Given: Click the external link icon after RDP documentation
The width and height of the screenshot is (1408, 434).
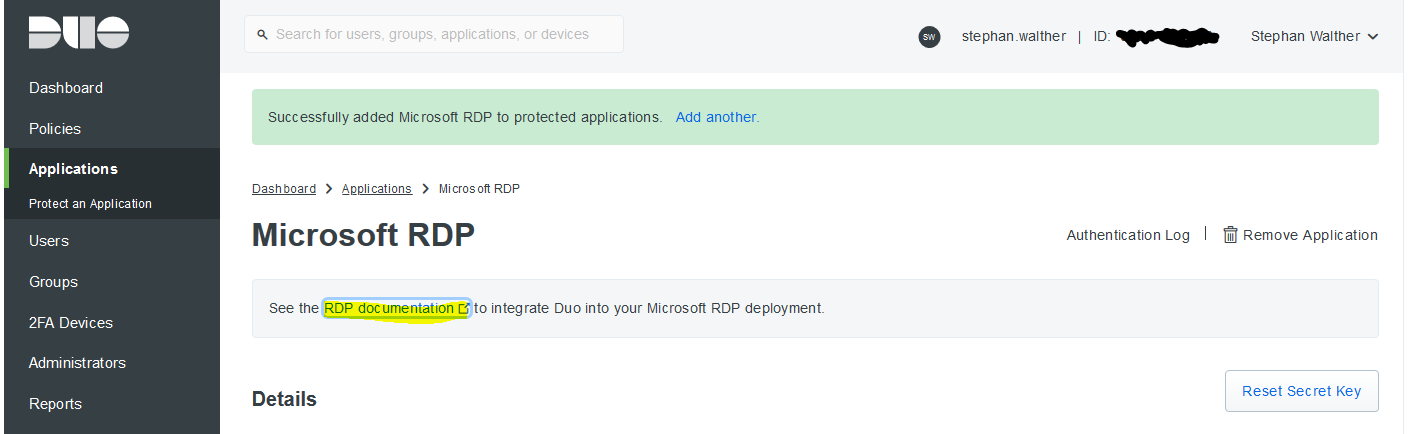Looking at the screenshot, I should [463, 309].
